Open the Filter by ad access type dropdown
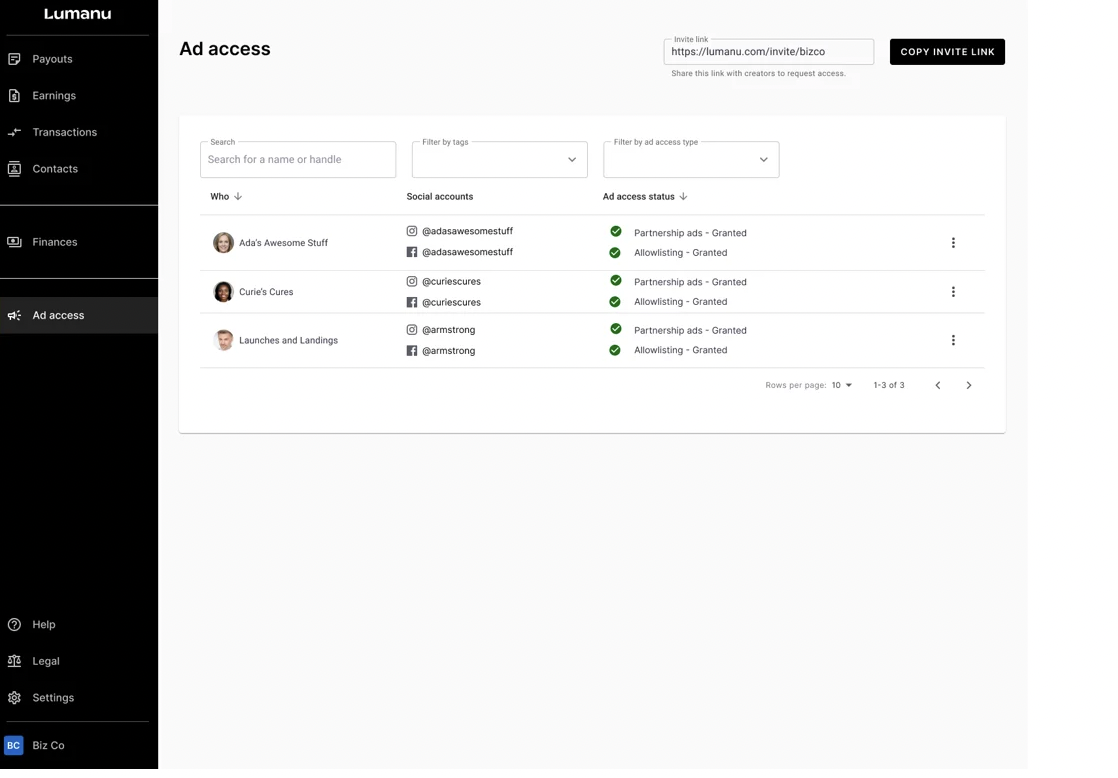 click(690, 160)
